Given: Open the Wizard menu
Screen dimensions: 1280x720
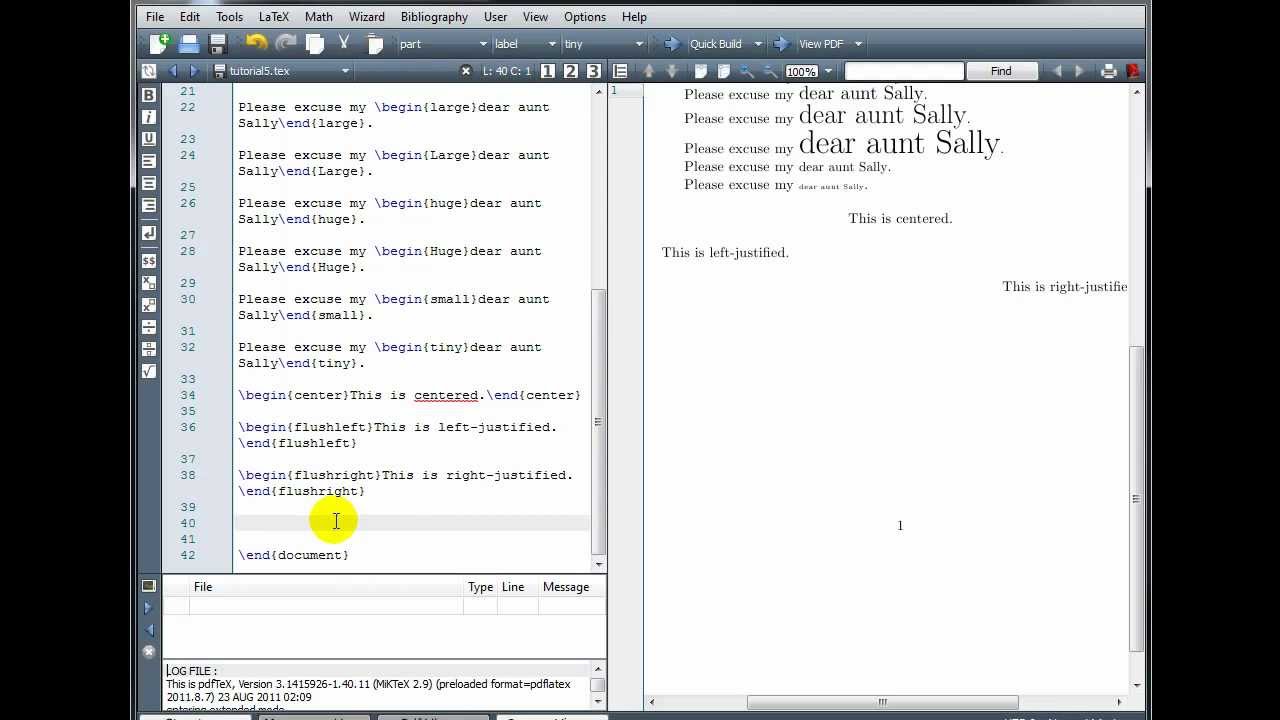Looking at the screenshot, I should pos(366,17).
